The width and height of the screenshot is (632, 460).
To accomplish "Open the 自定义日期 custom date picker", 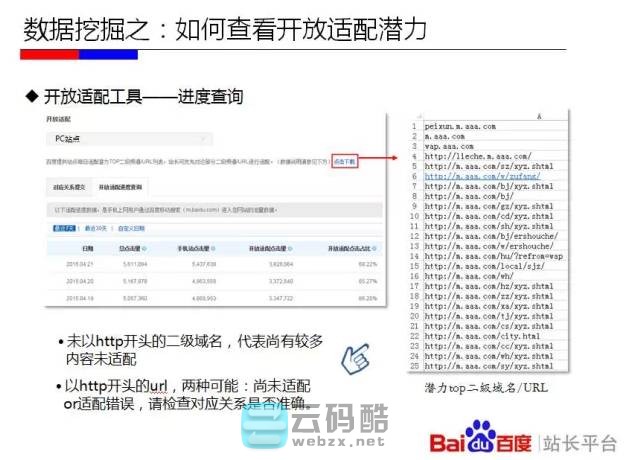I will pyautogui.click(x=133, y=228).
